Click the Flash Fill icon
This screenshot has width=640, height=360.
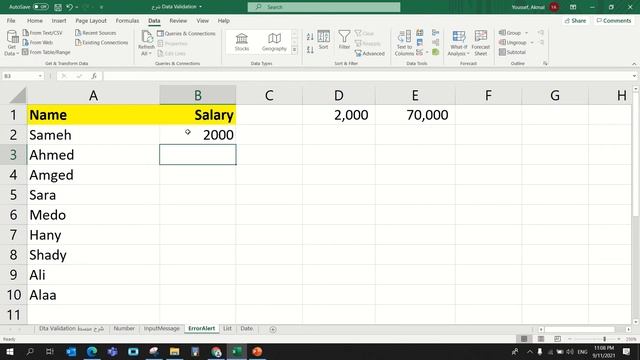(x=420, y=33)
